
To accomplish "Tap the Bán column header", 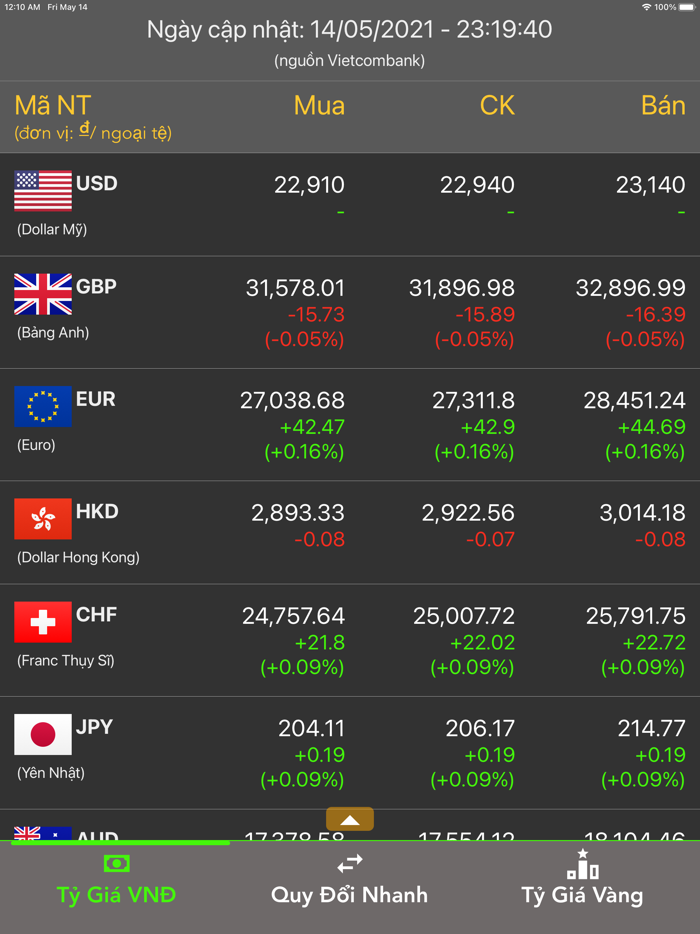I will [662, 106].
